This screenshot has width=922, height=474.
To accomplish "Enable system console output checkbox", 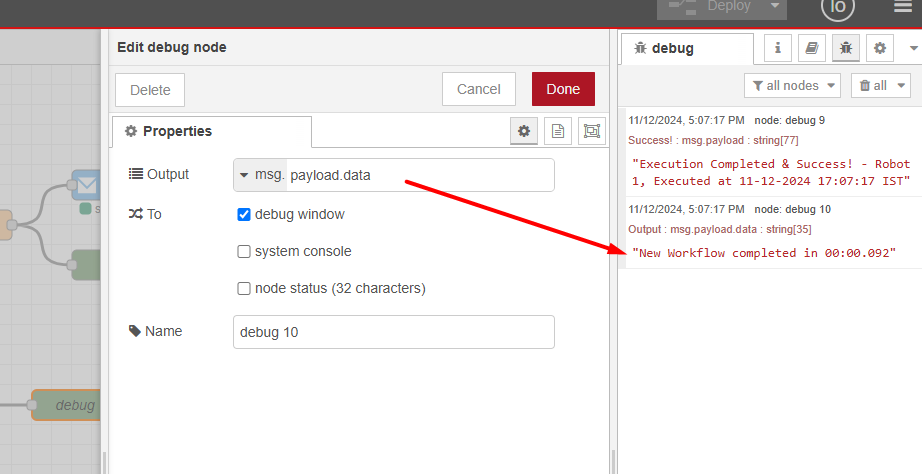I will click(x=244, y=252).
